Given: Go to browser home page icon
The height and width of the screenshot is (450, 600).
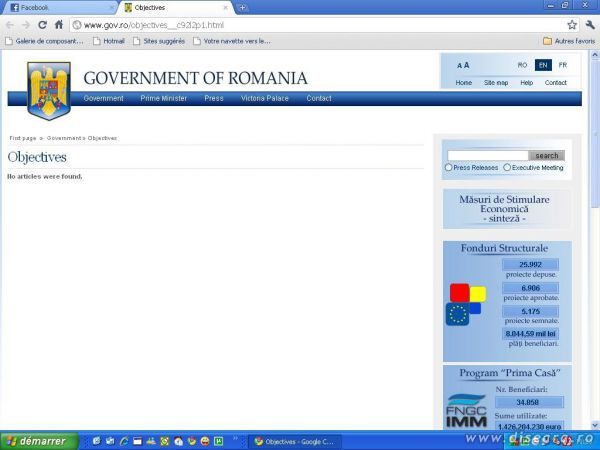Looking at the screenshot, I should click(x=58, y=24).
